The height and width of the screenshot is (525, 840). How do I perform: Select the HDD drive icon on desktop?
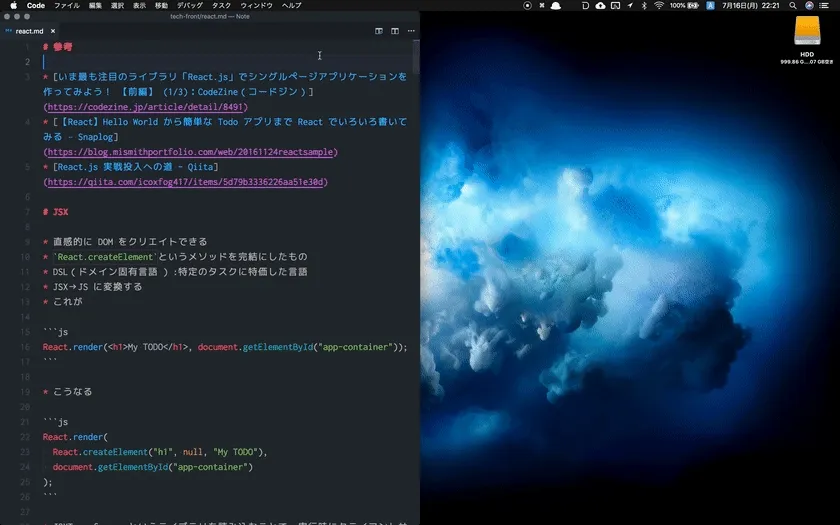click(807, 31)
